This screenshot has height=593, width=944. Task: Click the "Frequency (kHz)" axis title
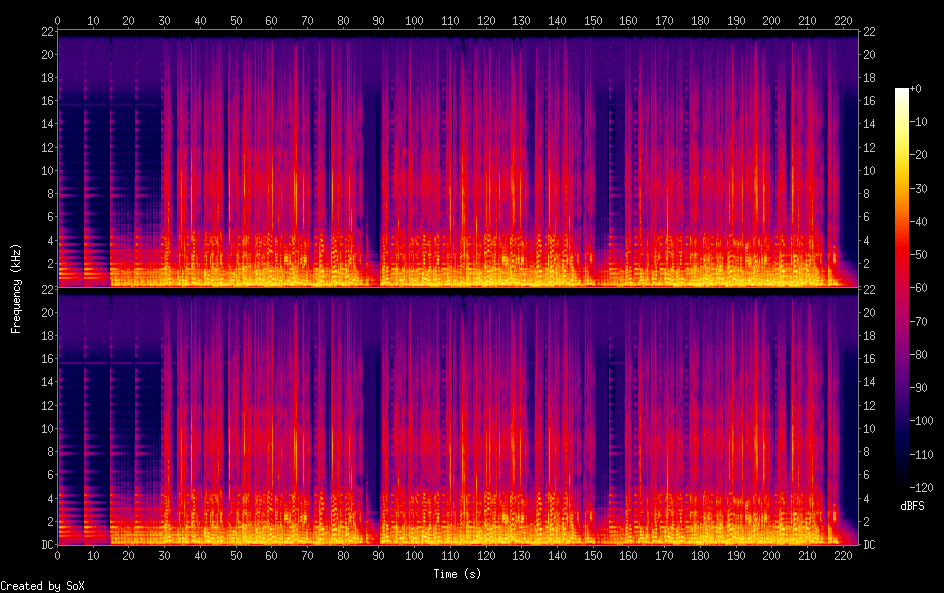coord(16,288)
